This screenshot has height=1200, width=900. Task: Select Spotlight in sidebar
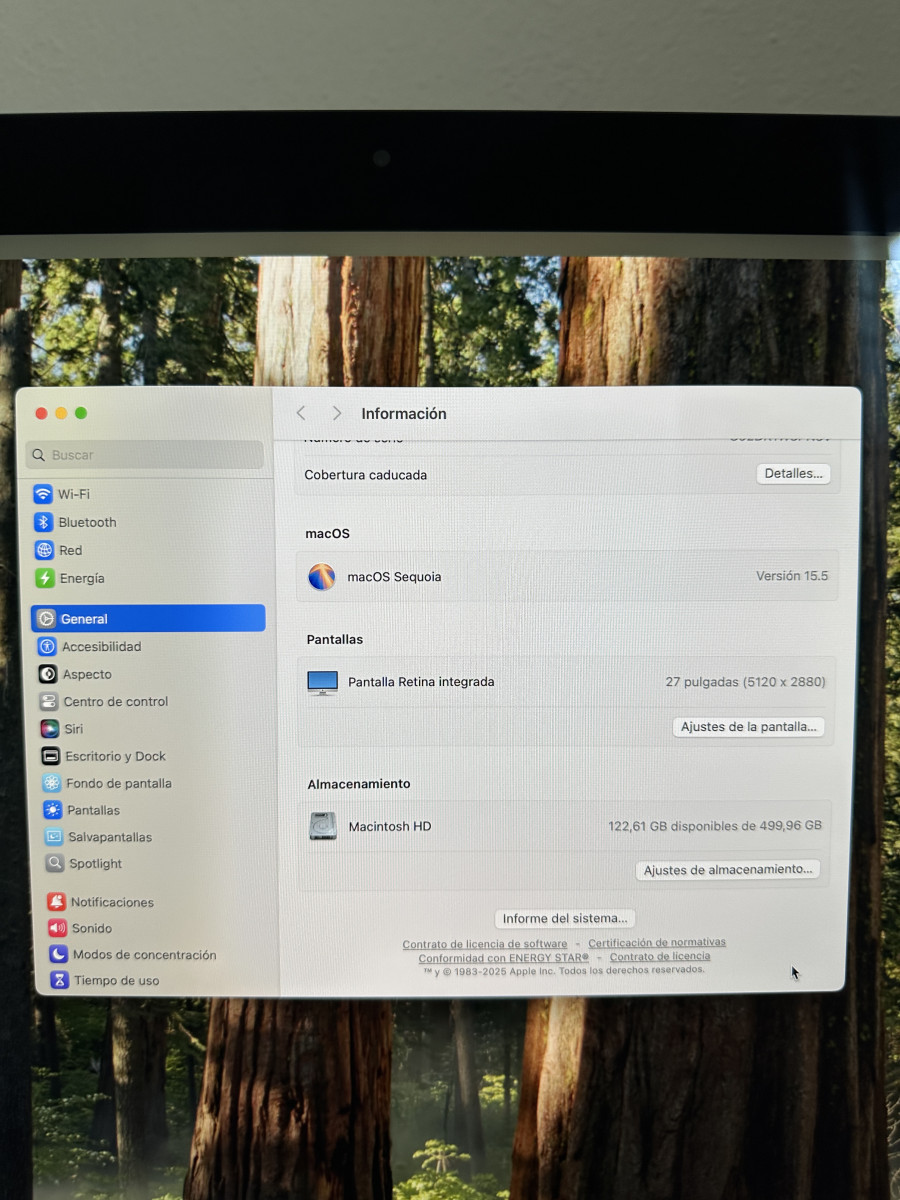[x=83, y=864]
